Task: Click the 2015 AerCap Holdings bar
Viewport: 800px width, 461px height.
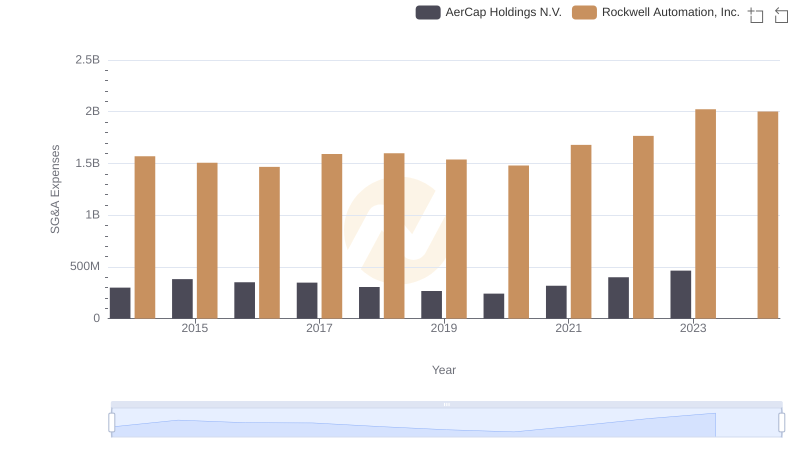Action: pyautogui.click(x=182, y=299)
